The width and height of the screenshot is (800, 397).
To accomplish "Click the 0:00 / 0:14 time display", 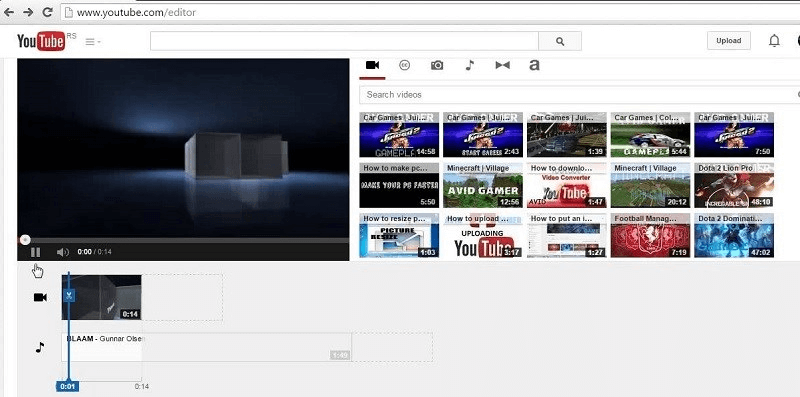I will pos(94,252).
